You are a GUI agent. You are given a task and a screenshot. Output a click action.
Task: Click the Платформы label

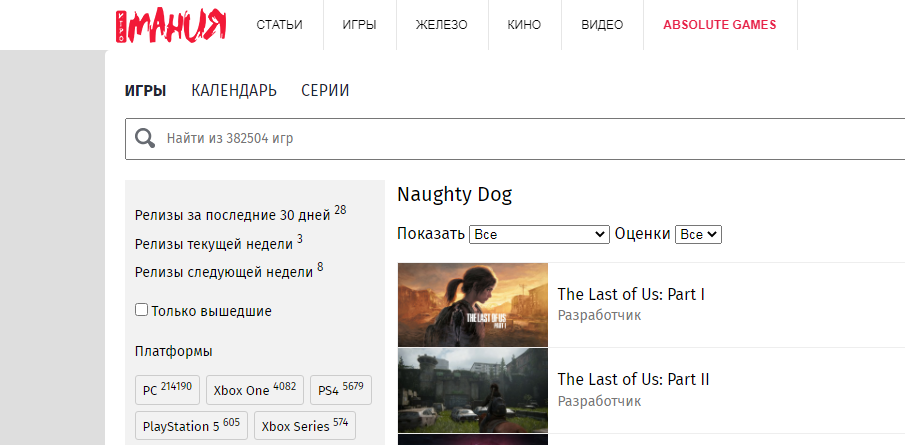[174, 351]
